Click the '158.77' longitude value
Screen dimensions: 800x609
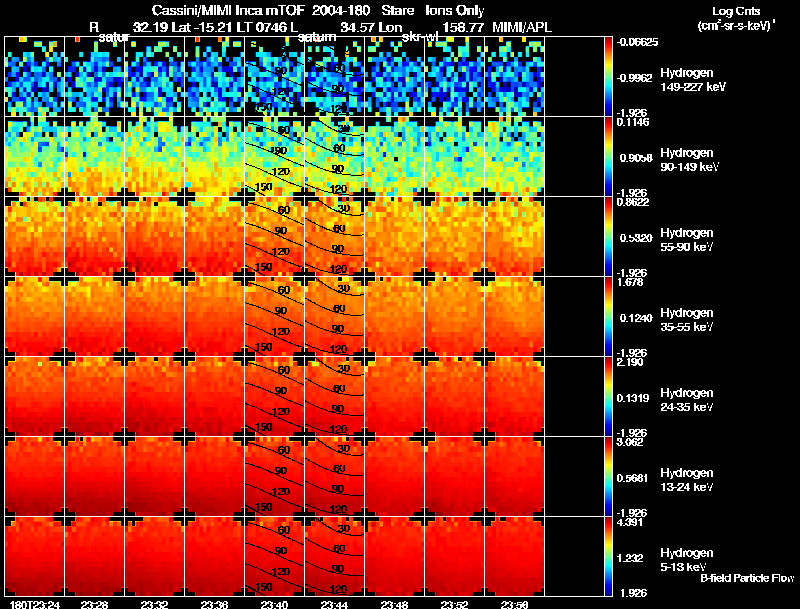tap(463, 27)
